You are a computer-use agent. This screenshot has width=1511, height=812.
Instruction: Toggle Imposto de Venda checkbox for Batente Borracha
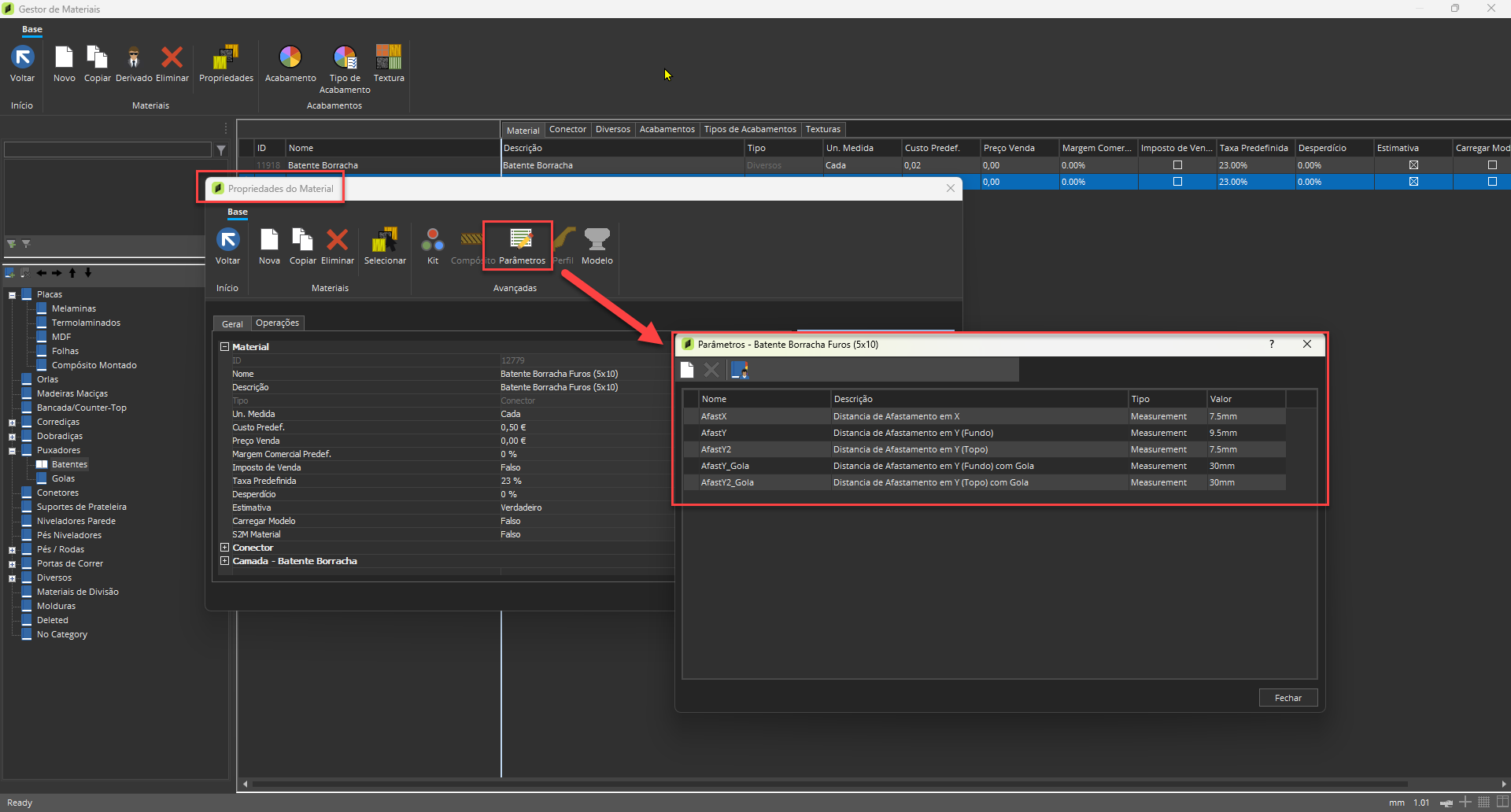point(1177,165)
